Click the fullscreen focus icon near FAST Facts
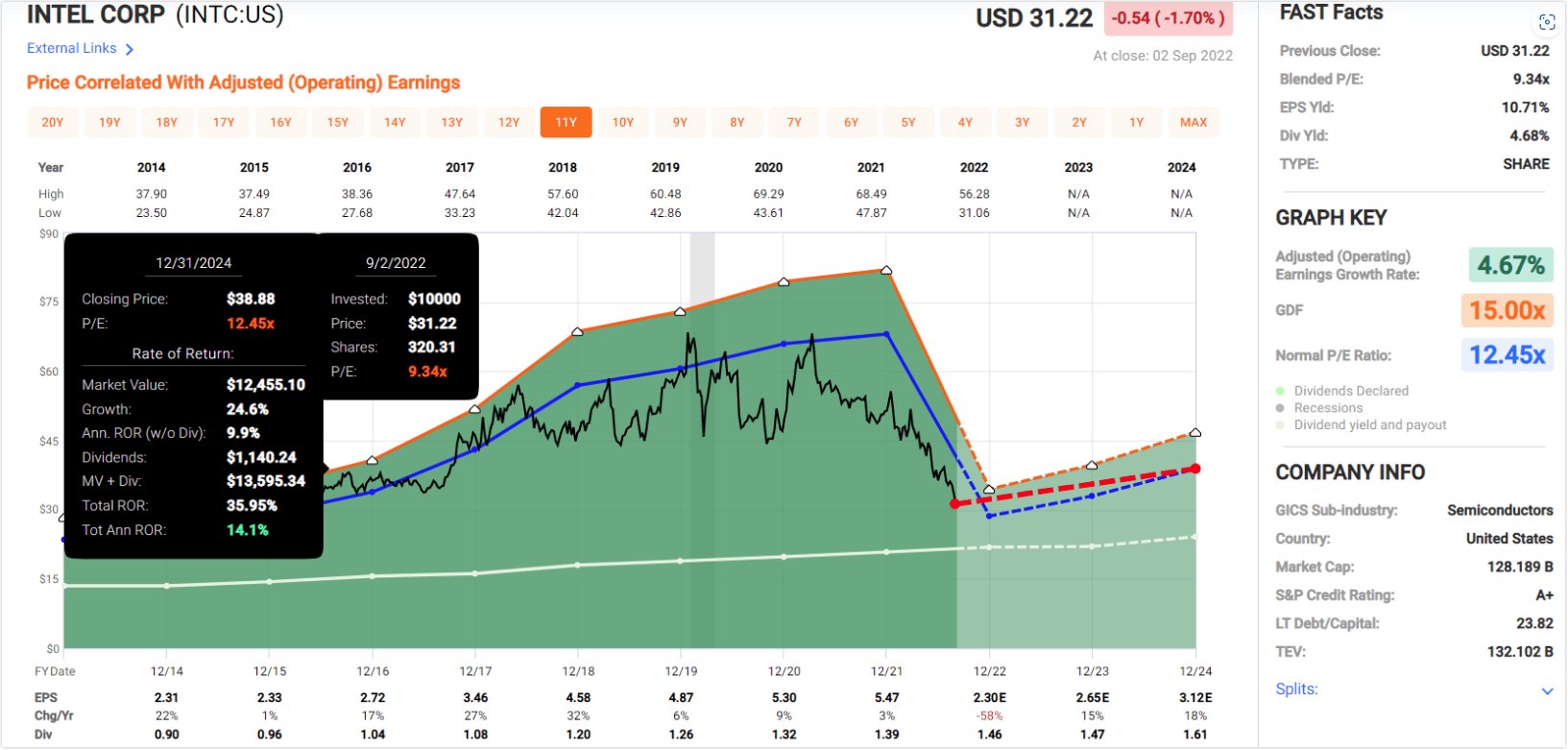 [x=1547, y=22]
